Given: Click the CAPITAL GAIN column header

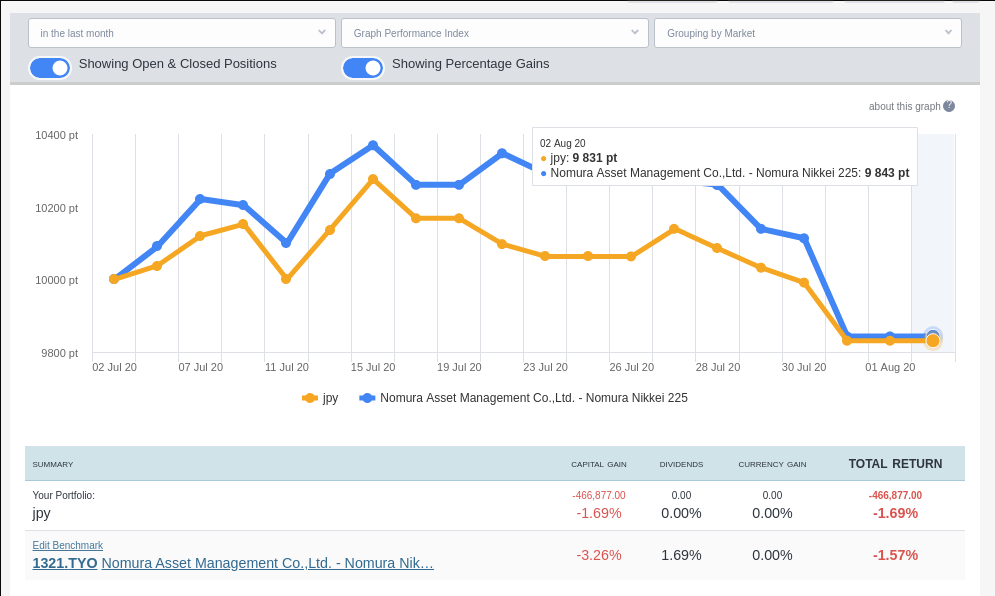Looking at the screenshot, I should (599, 464).
